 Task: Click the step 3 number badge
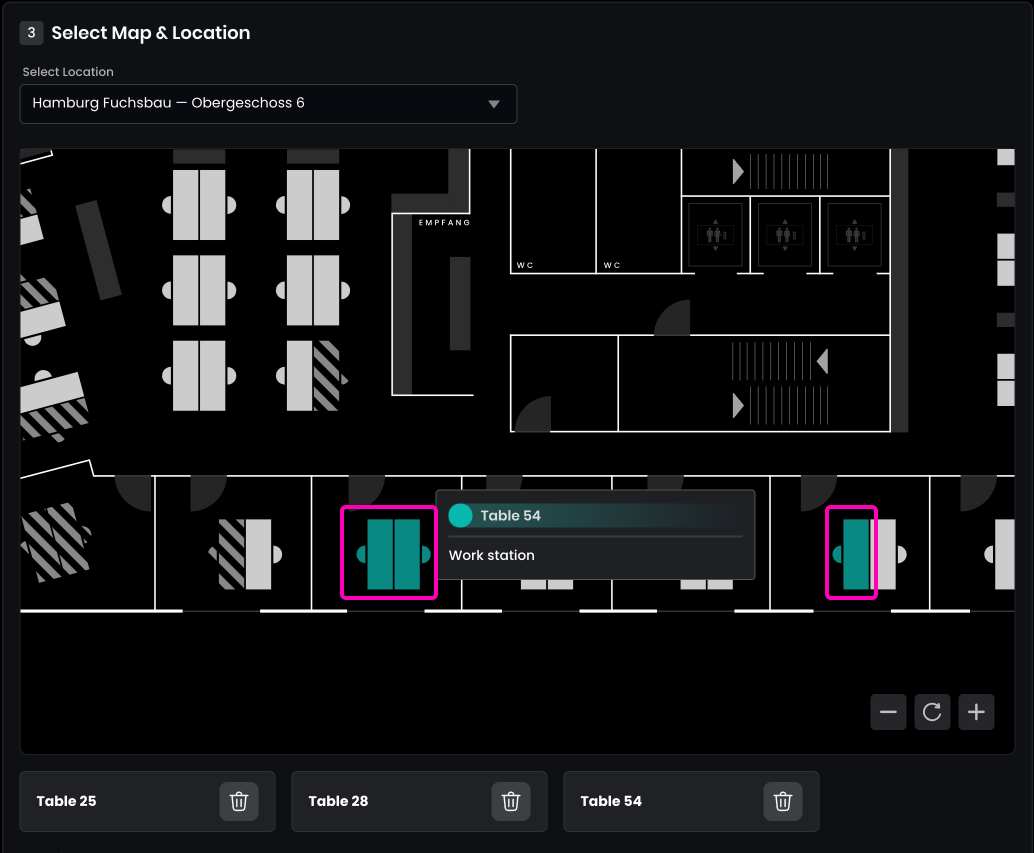point(31,33)
